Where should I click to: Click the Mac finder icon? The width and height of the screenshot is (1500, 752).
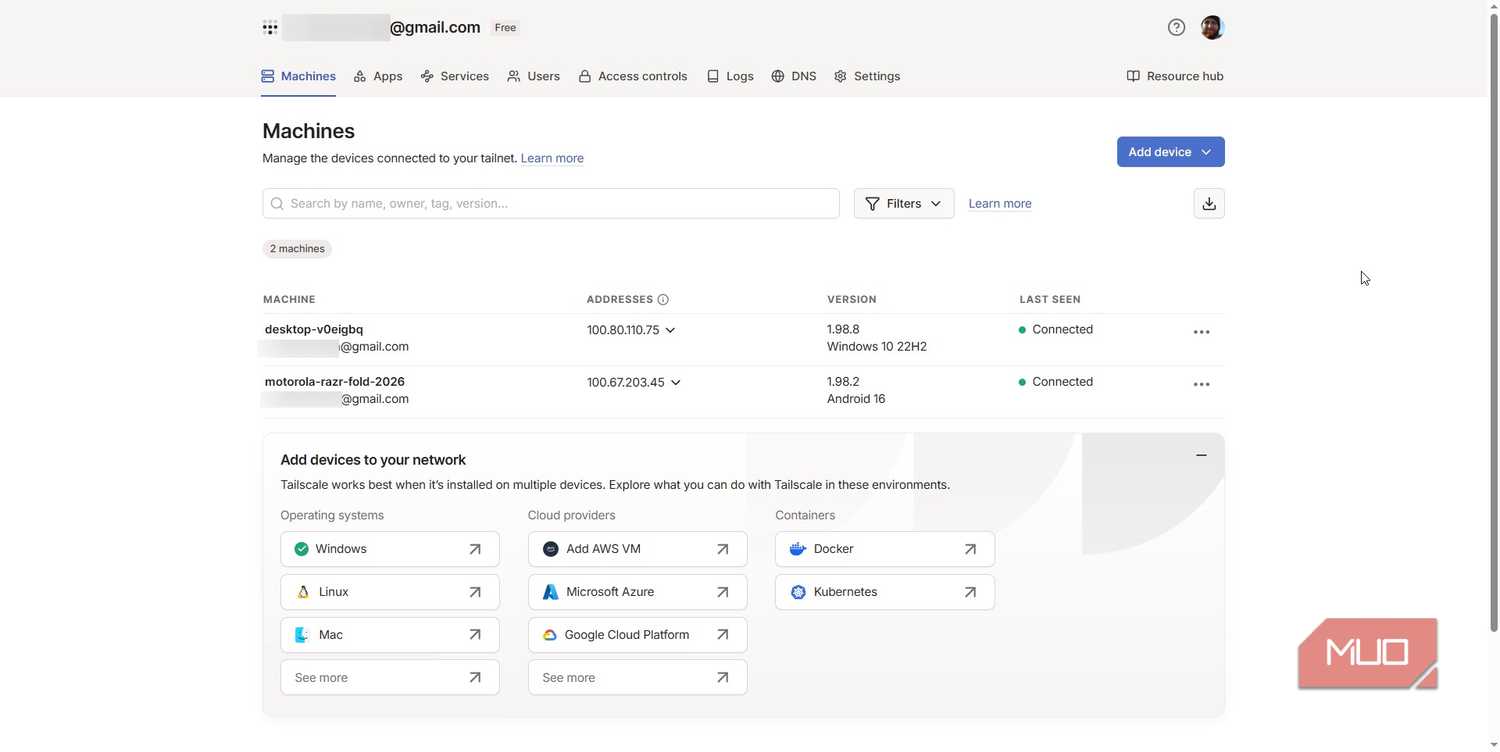coord(302,635)
